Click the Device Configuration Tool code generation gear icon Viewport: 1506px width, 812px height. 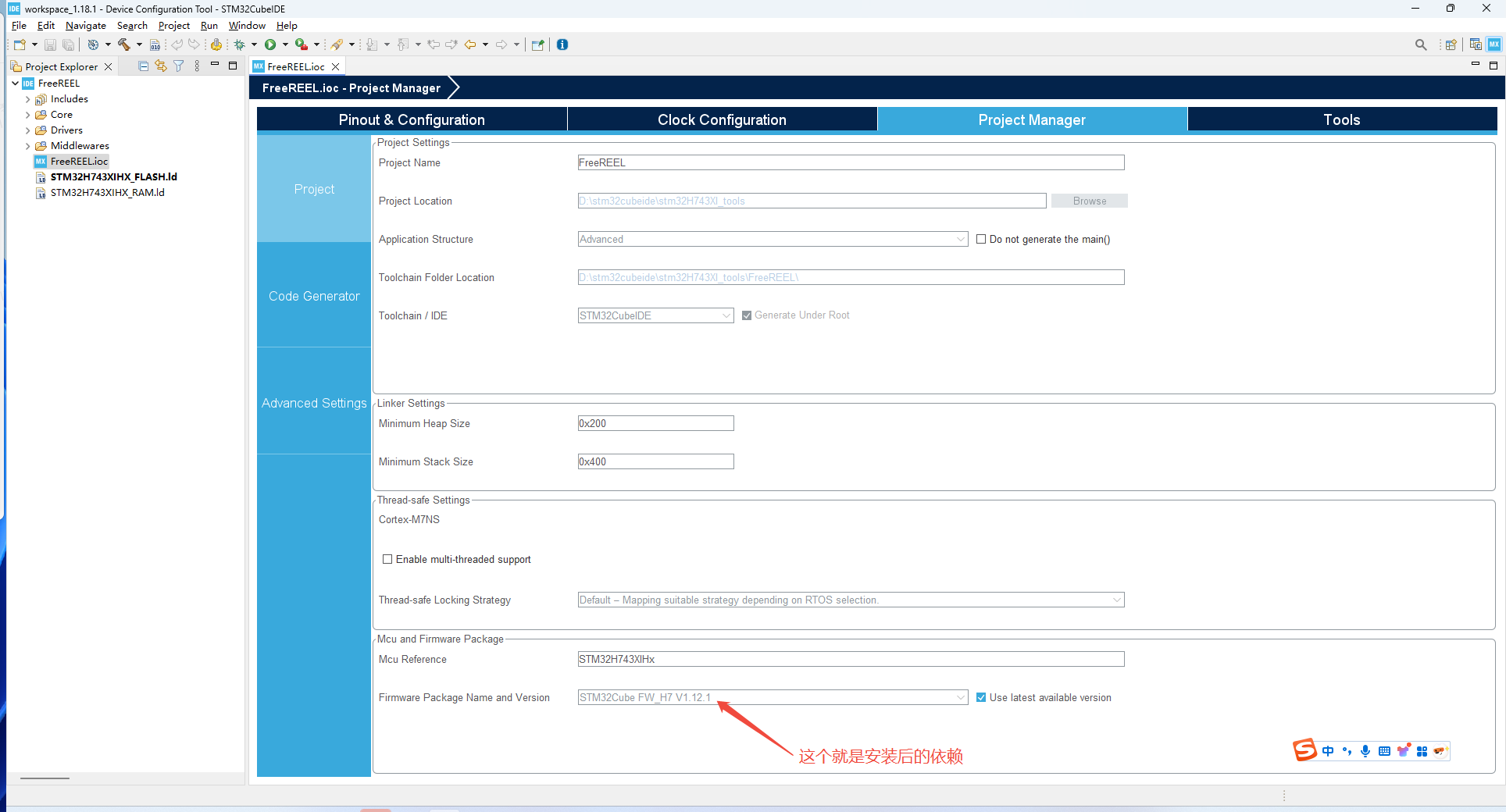(216, 45)
